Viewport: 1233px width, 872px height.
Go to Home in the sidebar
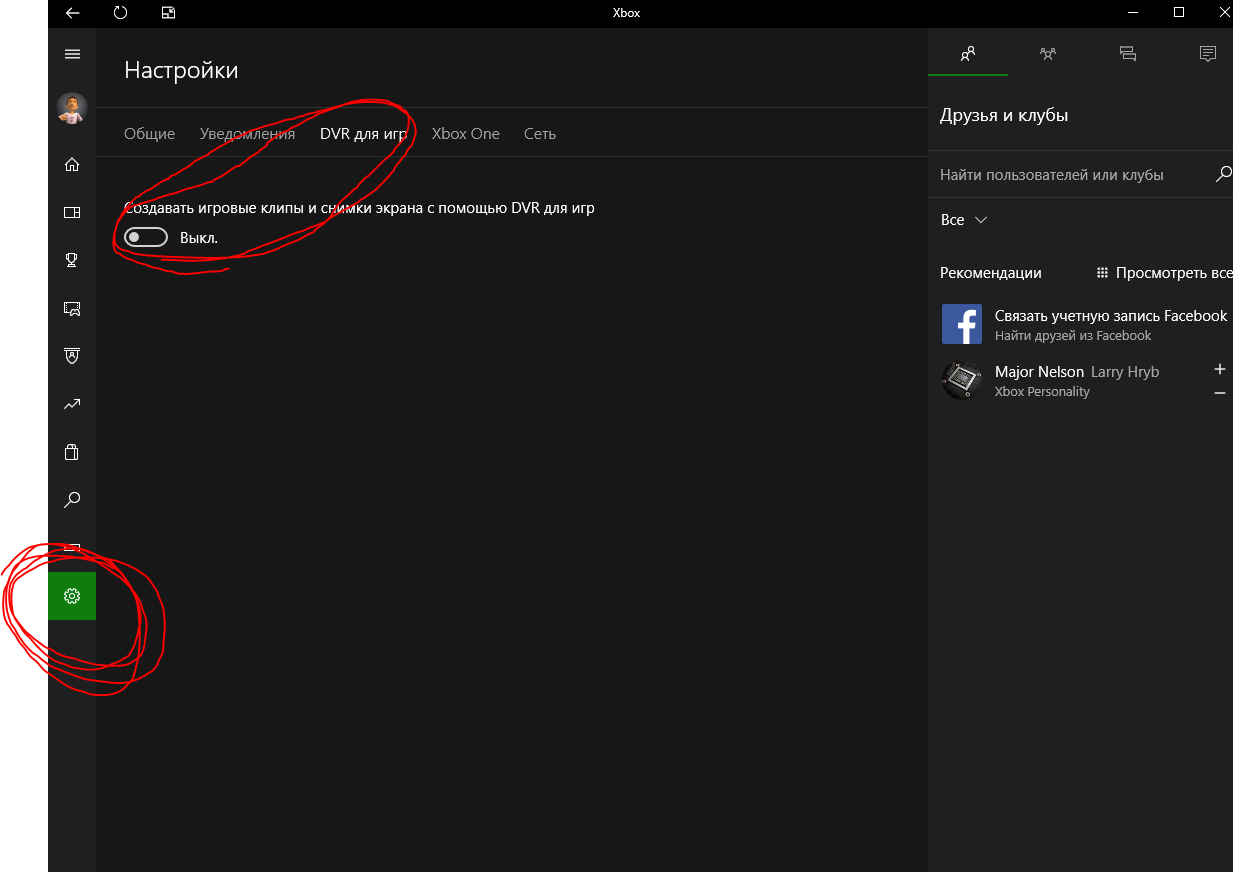click(x=72, y=164)
